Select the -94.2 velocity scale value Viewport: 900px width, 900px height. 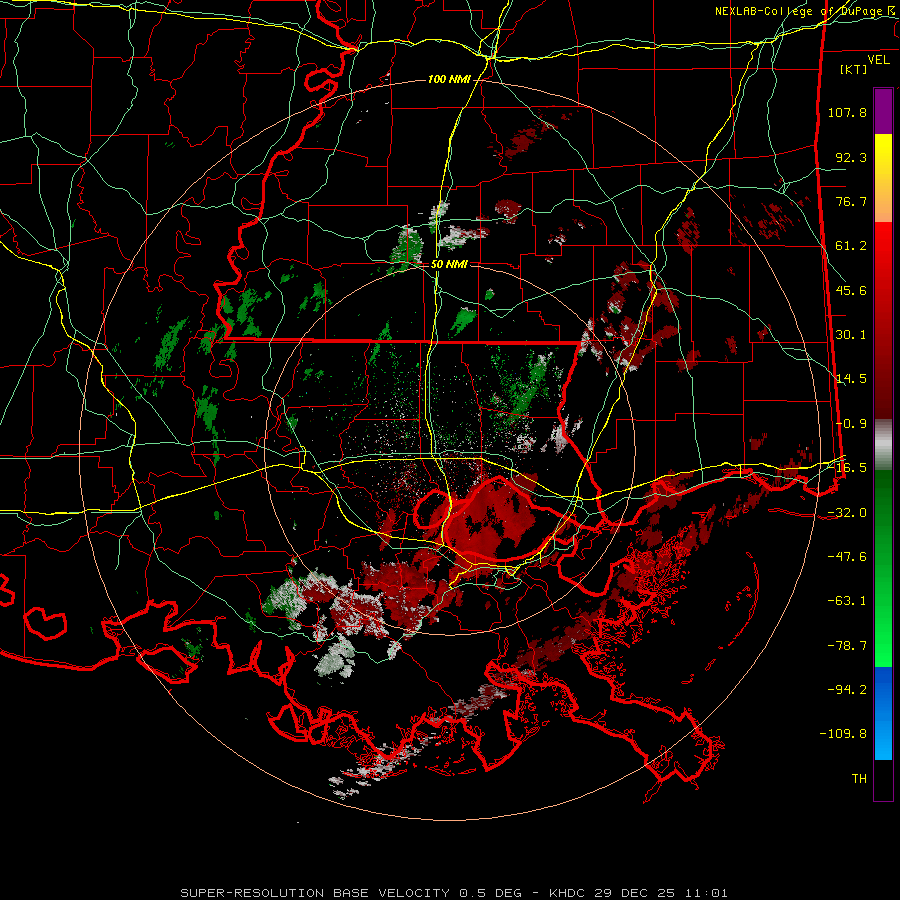click(x=847, y=690)
